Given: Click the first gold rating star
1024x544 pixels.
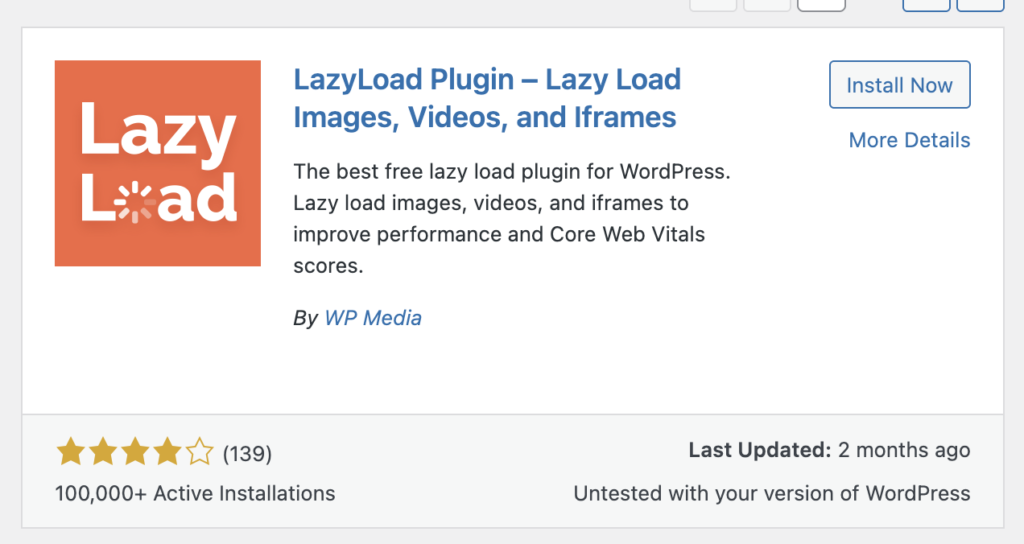Looking at the screenshot, I should [x=70, y=453].
